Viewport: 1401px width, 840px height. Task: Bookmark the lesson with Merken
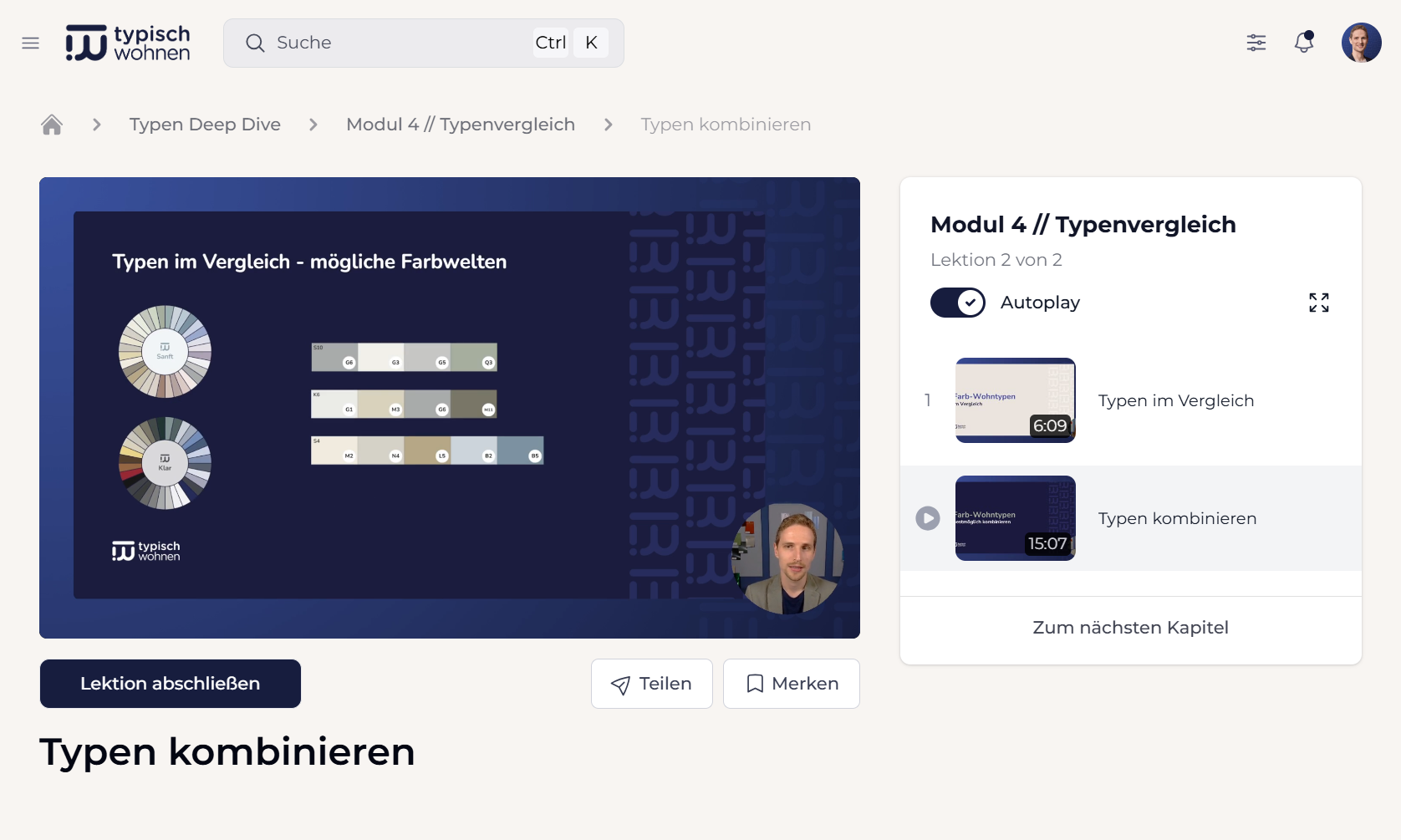(791, 684)
